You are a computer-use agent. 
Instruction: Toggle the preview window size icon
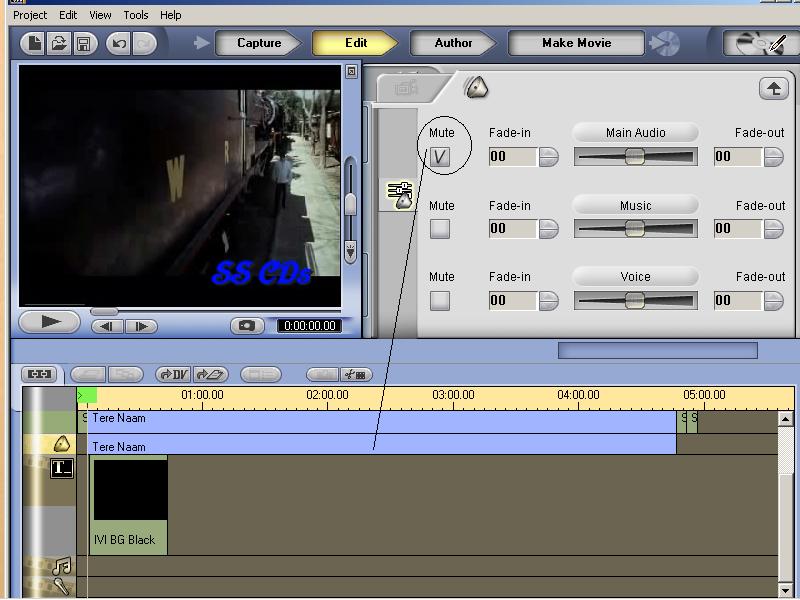351,71
